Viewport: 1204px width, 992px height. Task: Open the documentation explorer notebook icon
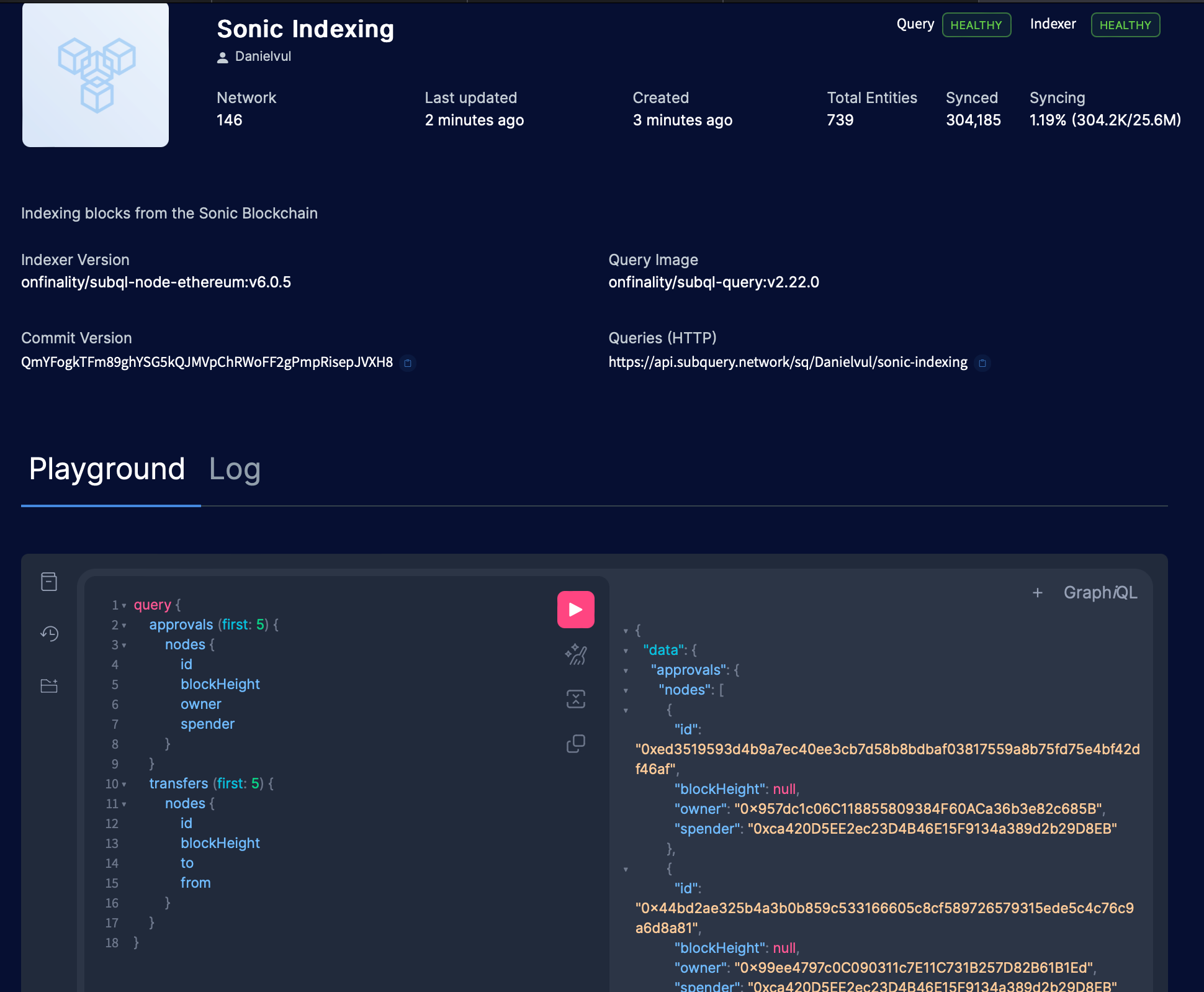49,581
